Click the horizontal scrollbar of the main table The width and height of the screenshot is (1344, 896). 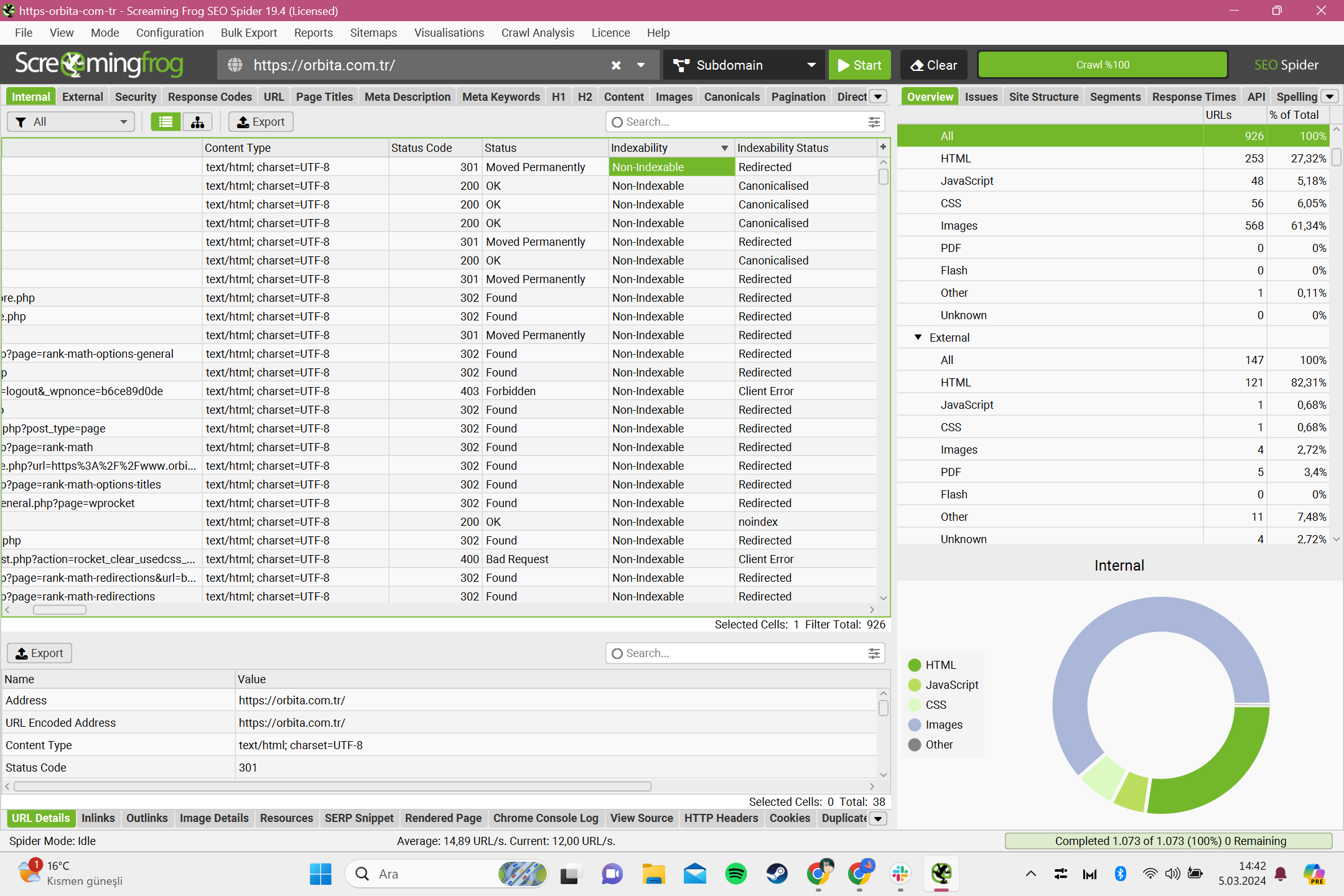[60, 610]
